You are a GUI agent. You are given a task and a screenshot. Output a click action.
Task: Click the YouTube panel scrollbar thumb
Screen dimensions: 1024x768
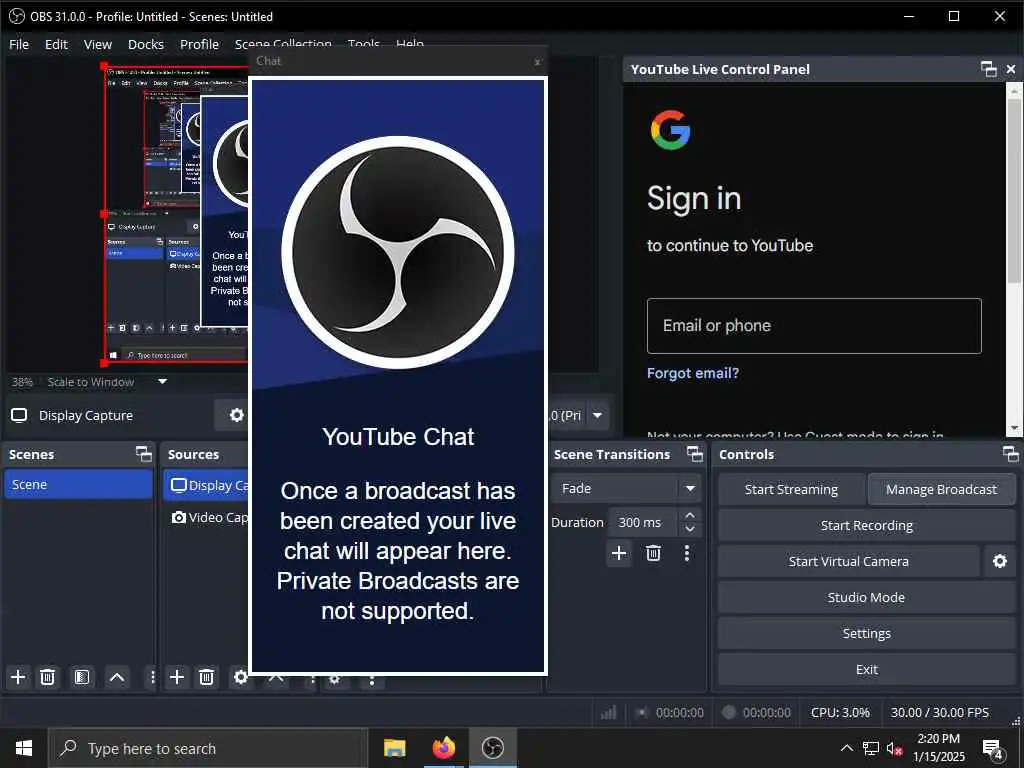click(1014, 191)
